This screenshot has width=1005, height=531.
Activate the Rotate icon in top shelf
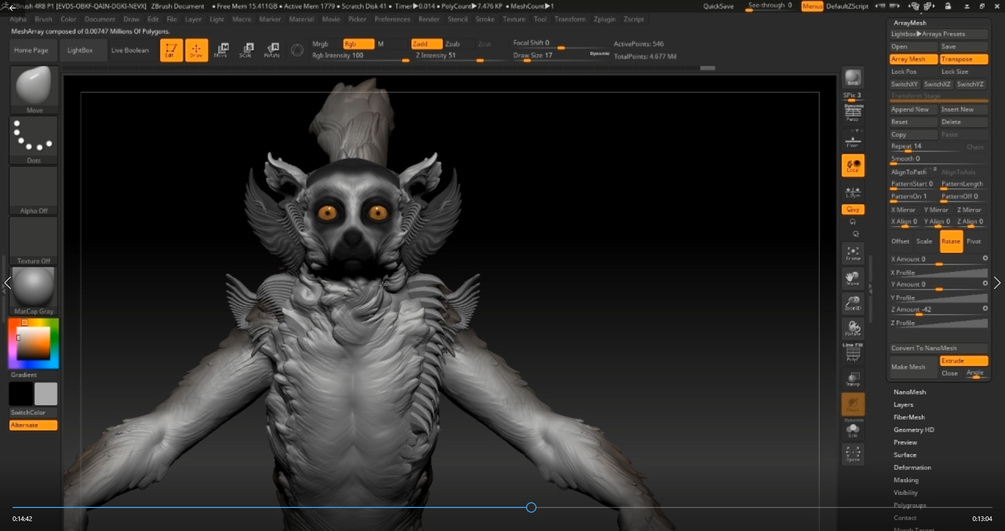[272, 50]
